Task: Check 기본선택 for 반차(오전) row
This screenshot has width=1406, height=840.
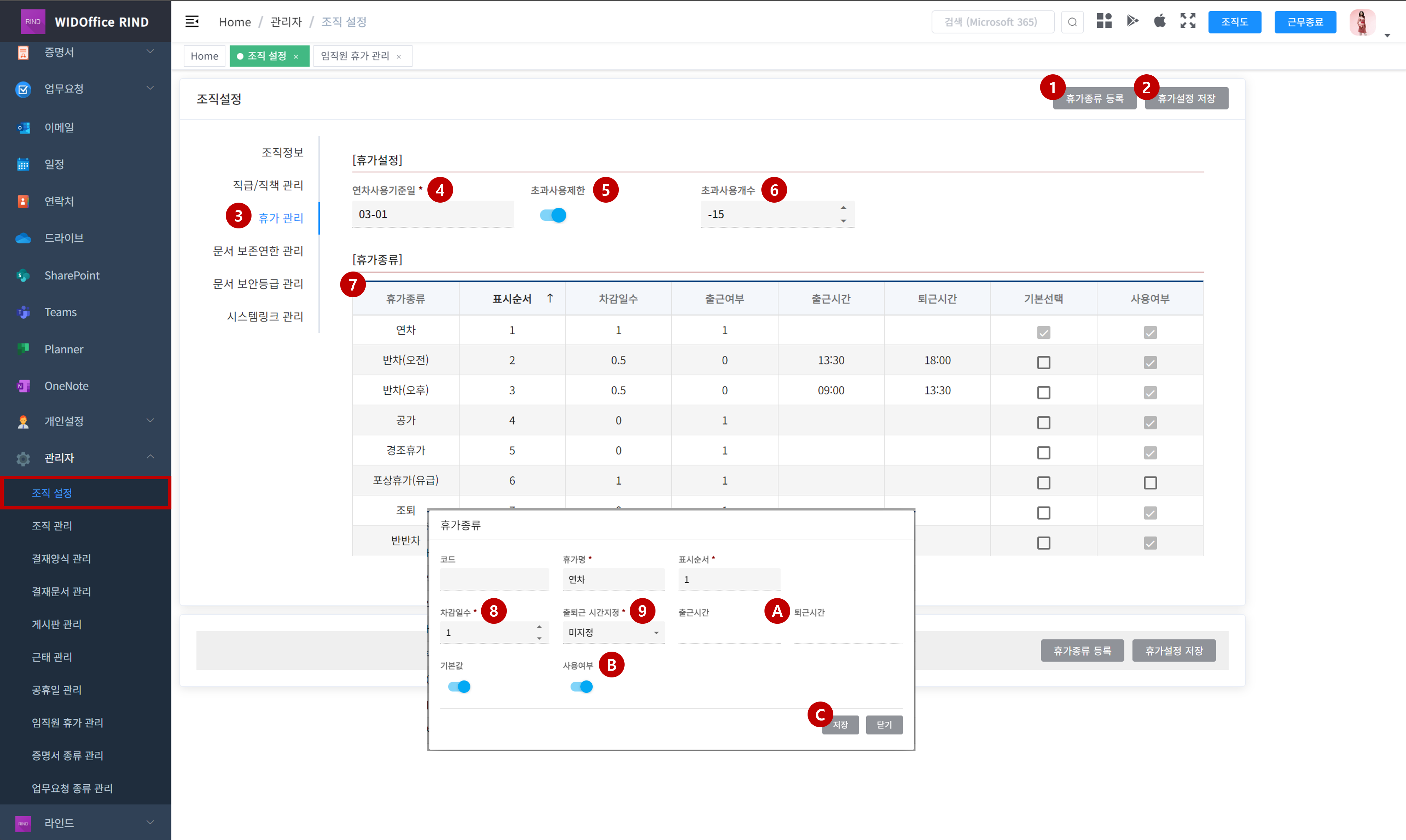Action: [1043, 362]
